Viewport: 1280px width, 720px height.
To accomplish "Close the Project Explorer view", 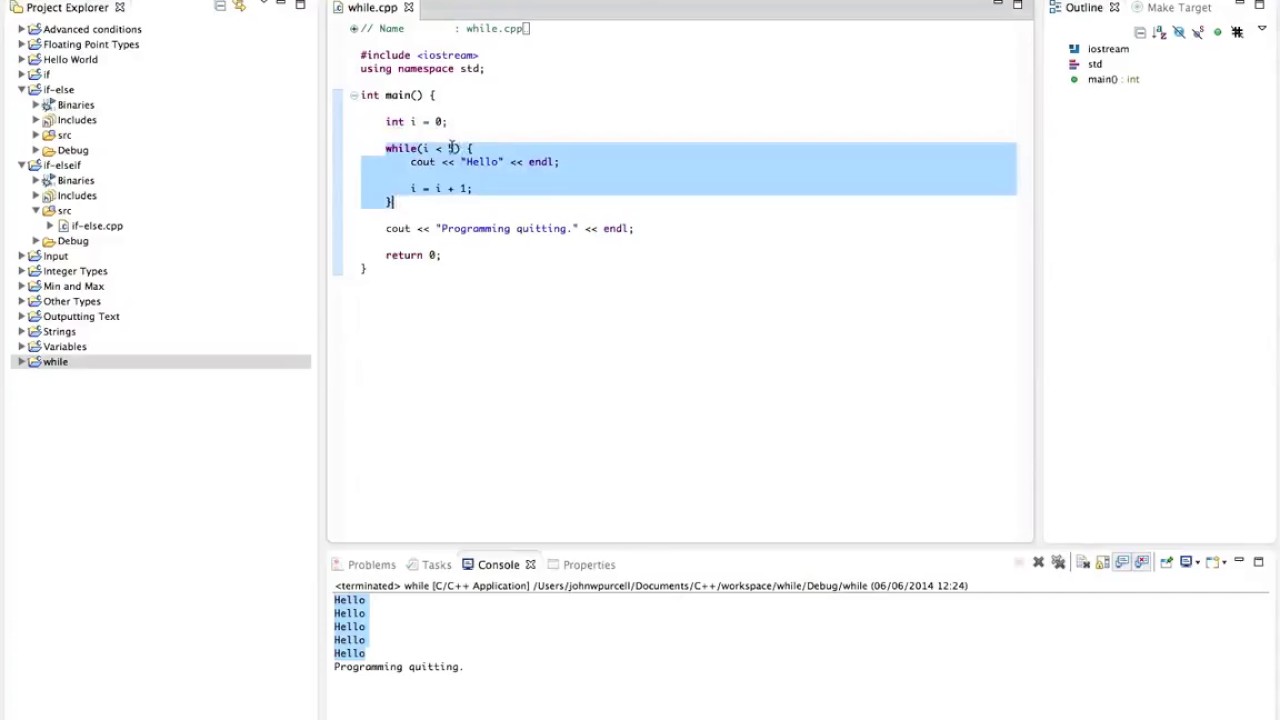I will 119,7.
